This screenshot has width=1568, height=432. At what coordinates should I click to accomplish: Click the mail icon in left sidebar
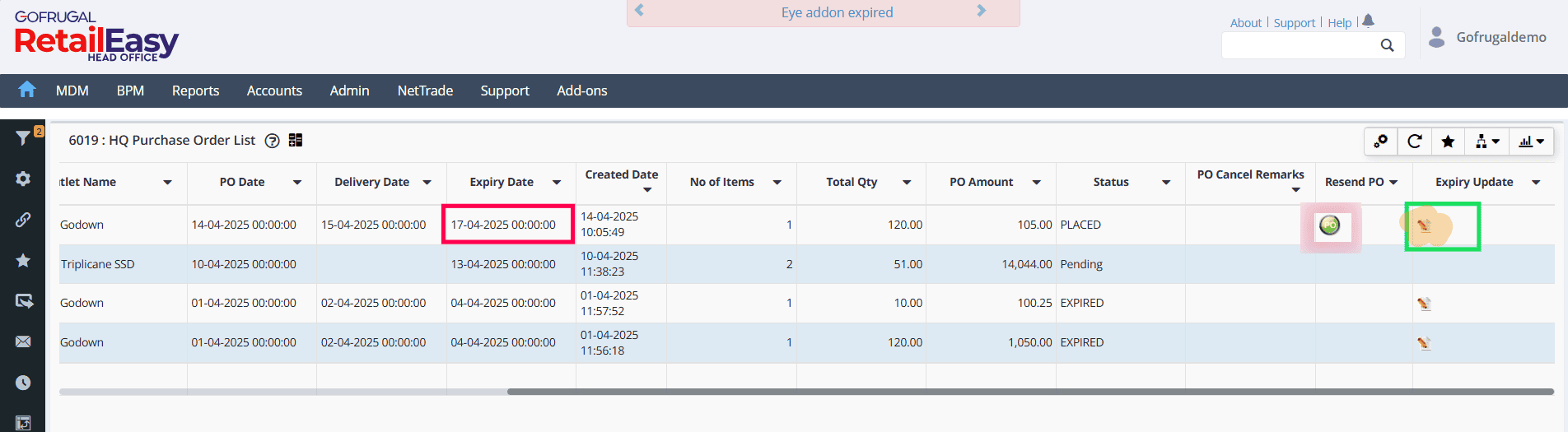tap(23, 341)
